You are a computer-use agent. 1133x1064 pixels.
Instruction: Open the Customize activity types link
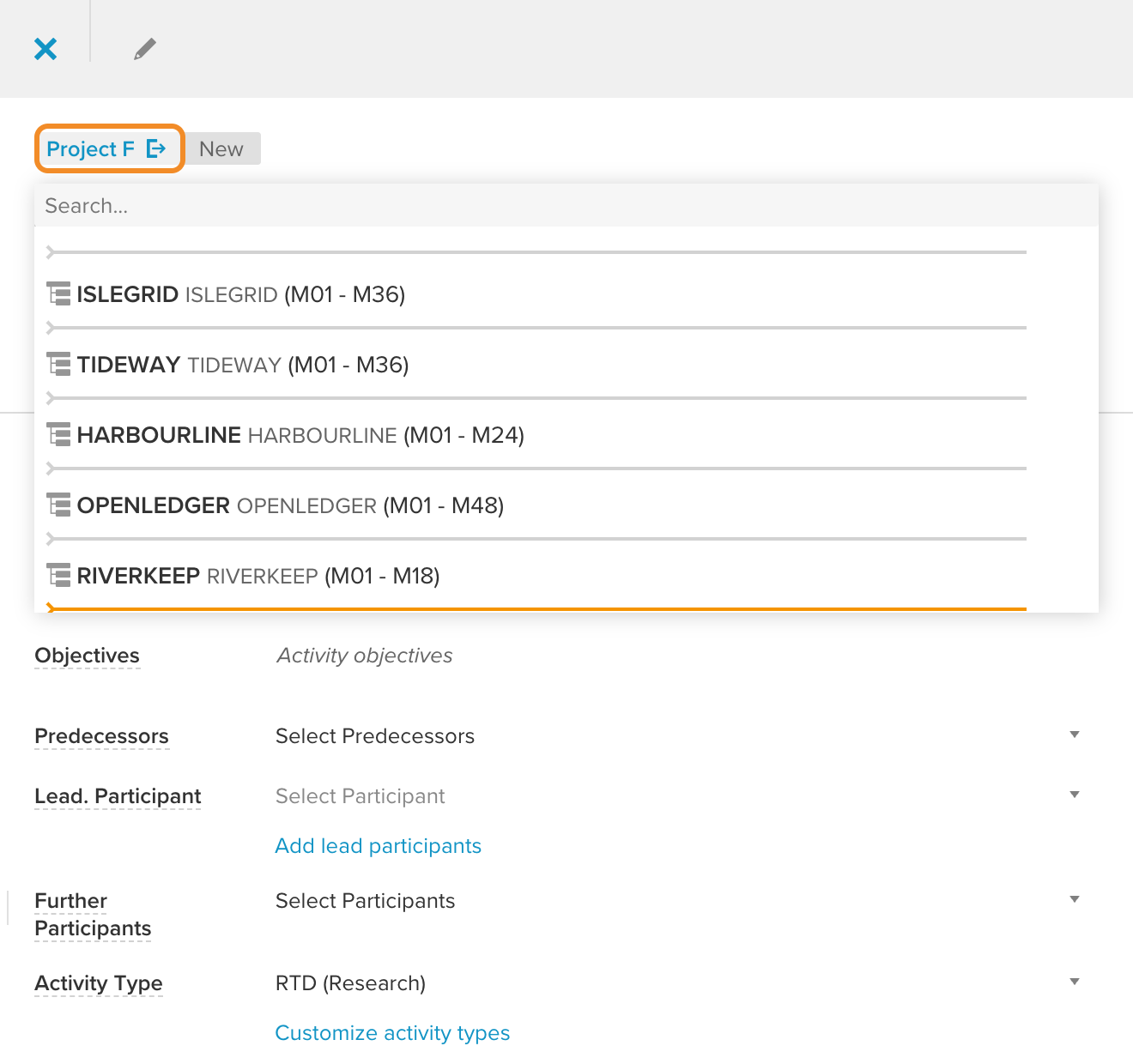coord(392,1033)
